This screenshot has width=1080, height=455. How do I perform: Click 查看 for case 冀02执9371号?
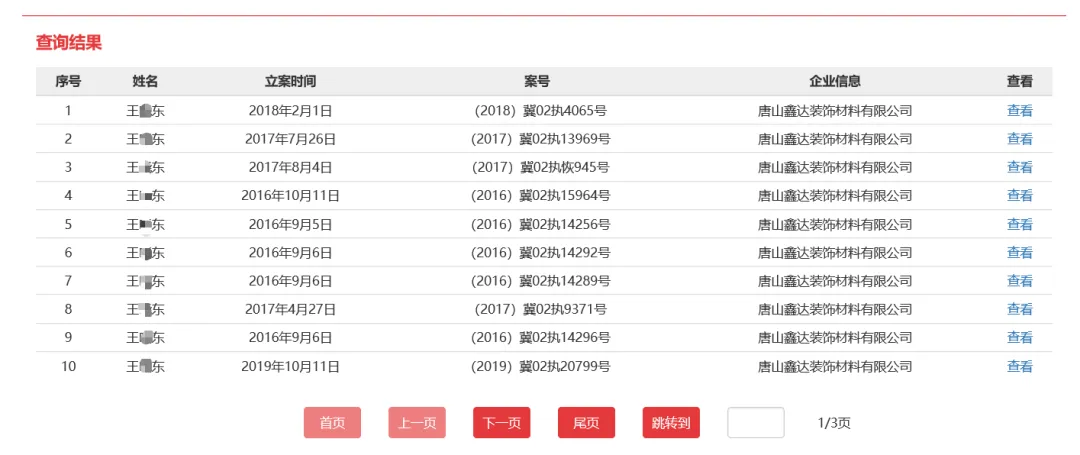point(1019,309)
